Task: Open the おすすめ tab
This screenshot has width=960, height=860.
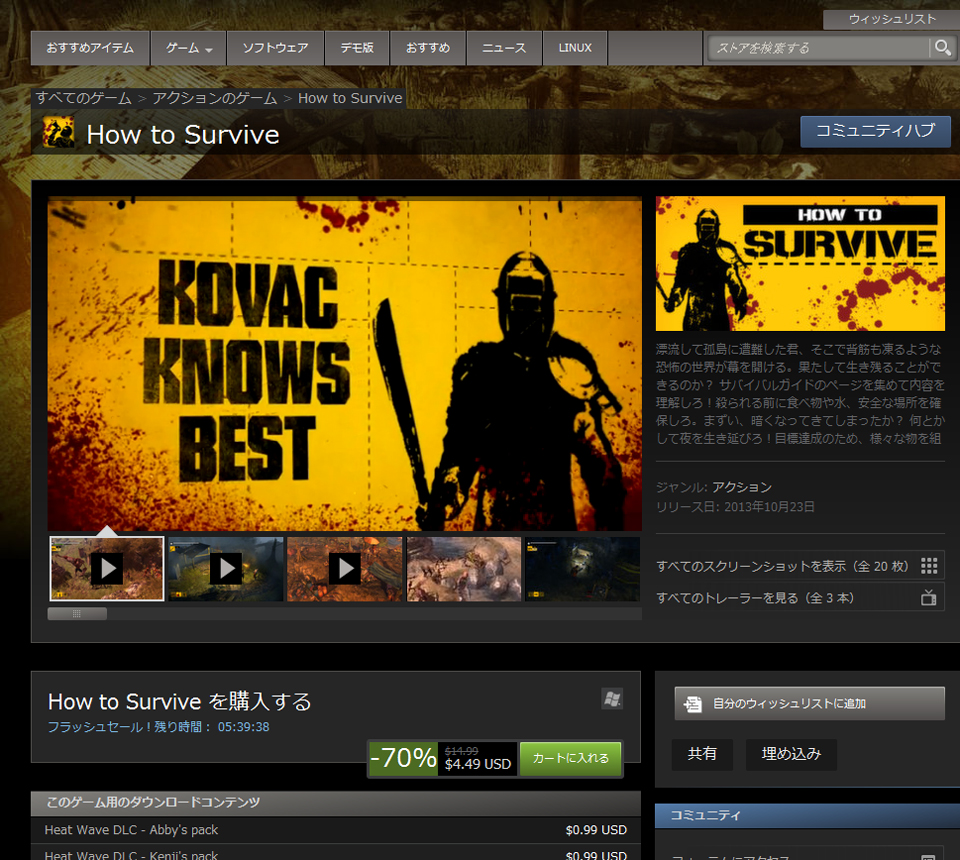Action: pyautogui.click(x=428, y=48)
